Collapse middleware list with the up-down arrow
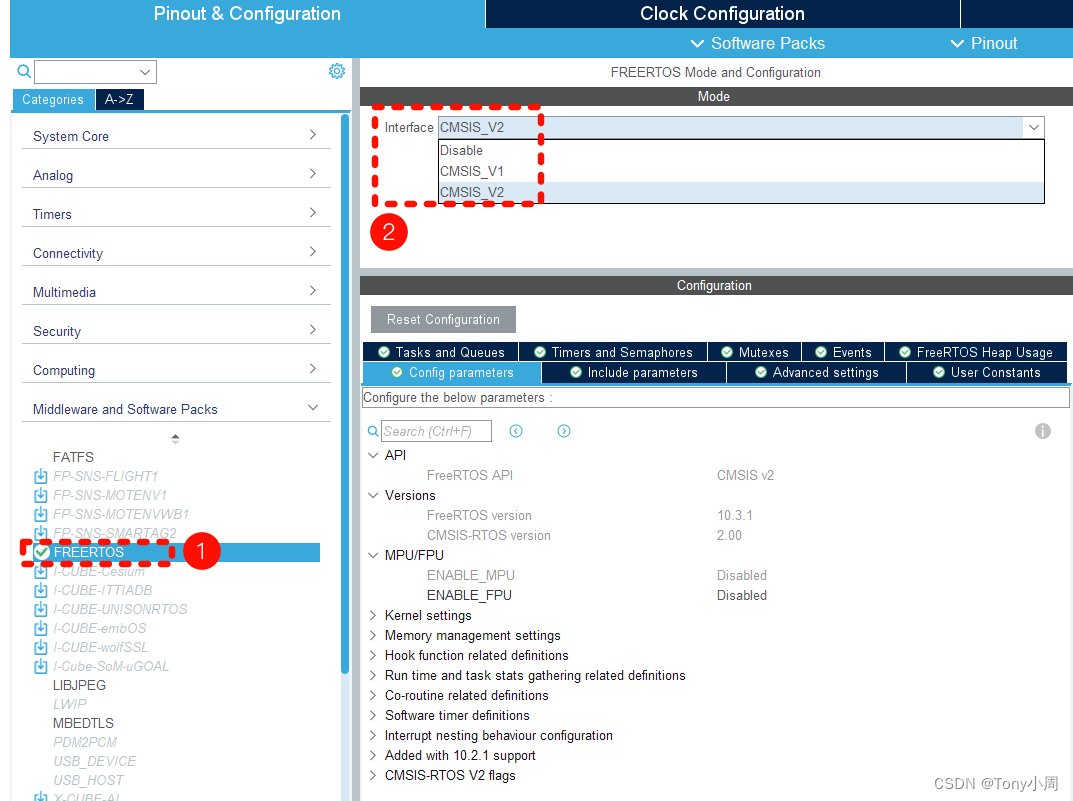 coord(175,438)
